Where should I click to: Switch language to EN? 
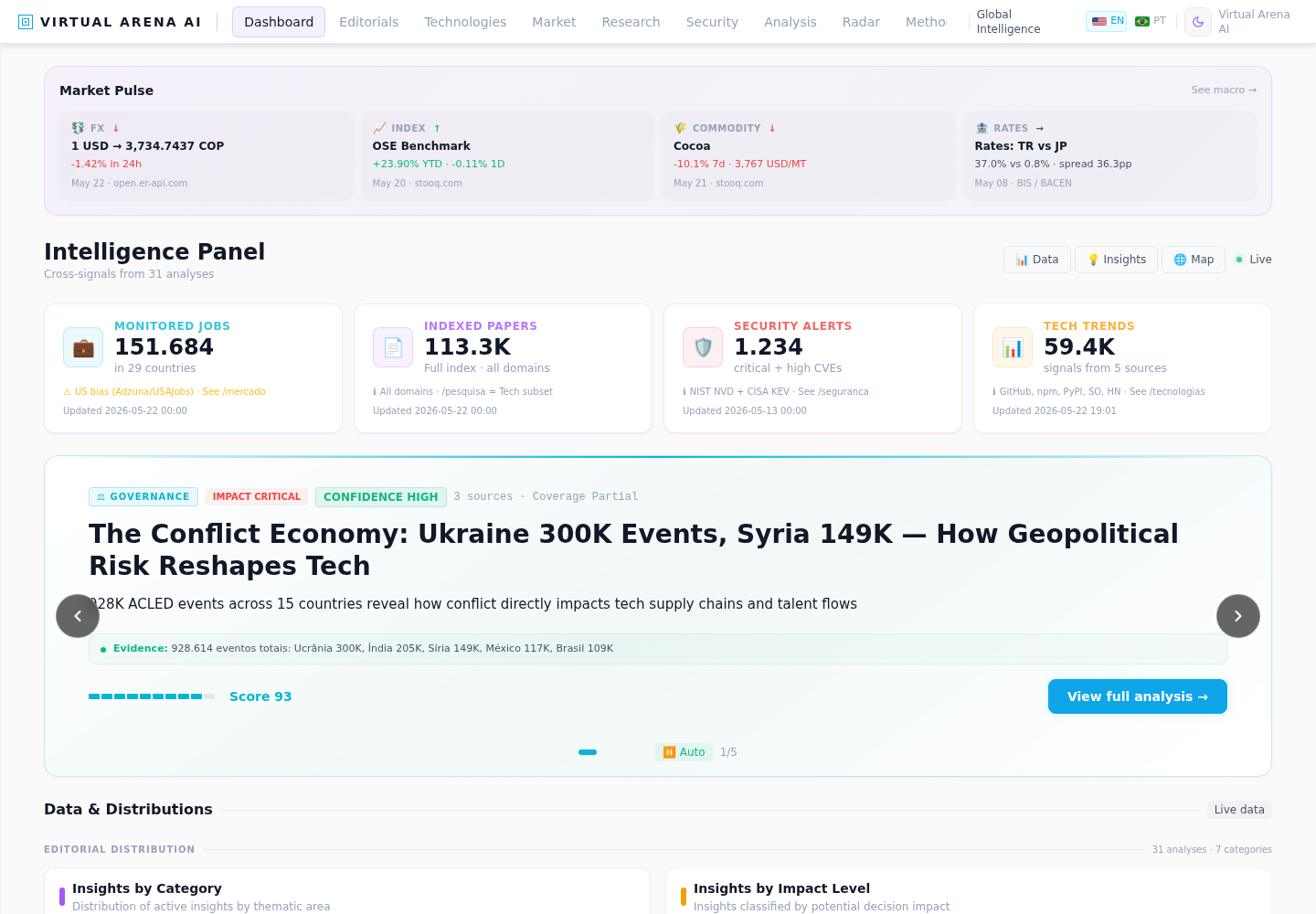click(x=1107, y=21)
